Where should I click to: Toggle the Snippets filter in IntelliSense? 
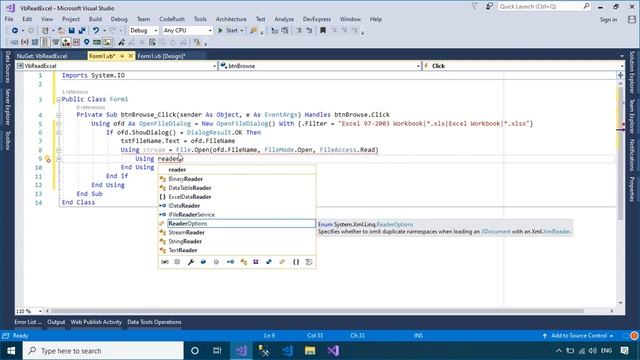309,262
